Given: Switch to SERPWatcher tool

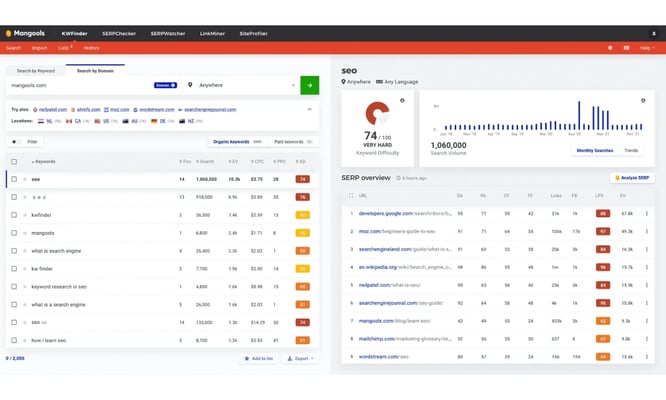Looking at the screenshot, I should point(168,34).
